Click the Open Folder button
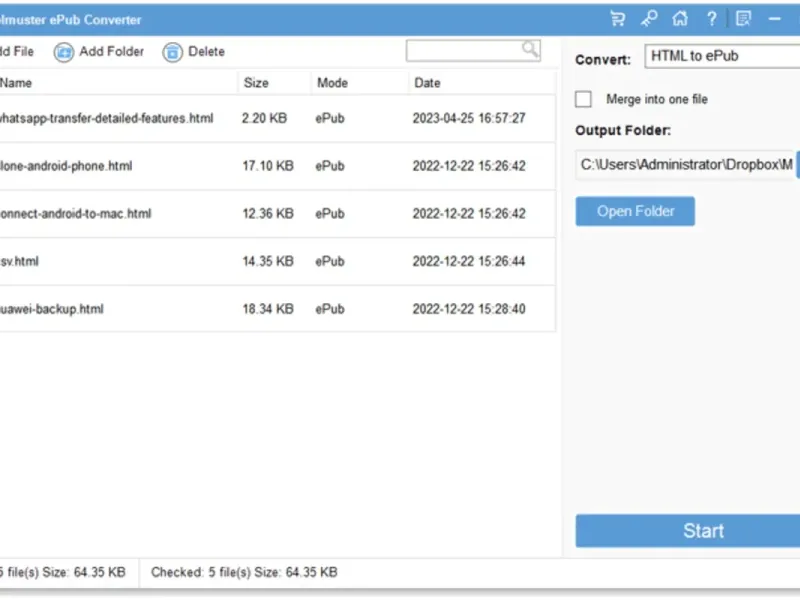Viewport: 800px width, 600px height. coord(635,211)
